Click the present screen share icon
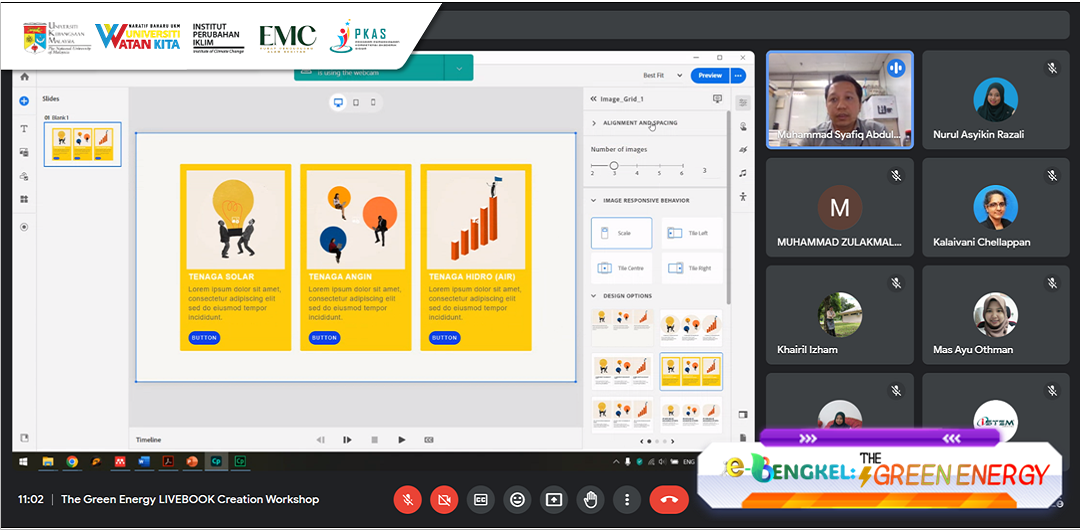Screen dimensions: 1080x530 tap(553, 499)
